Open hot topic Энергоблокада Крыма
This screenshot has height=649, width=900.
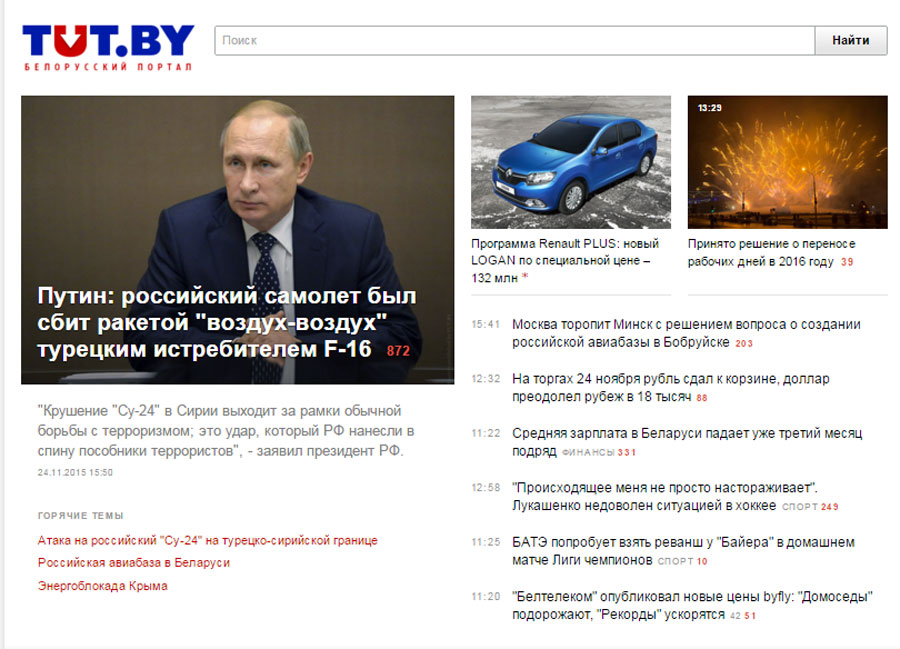[x=103, y=586]
